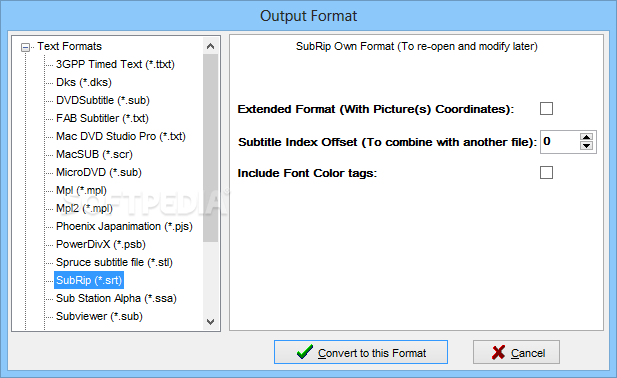Select PowerDivX (*.psb) format
This screenshot has width=617, height=378.
click(101, 244)
